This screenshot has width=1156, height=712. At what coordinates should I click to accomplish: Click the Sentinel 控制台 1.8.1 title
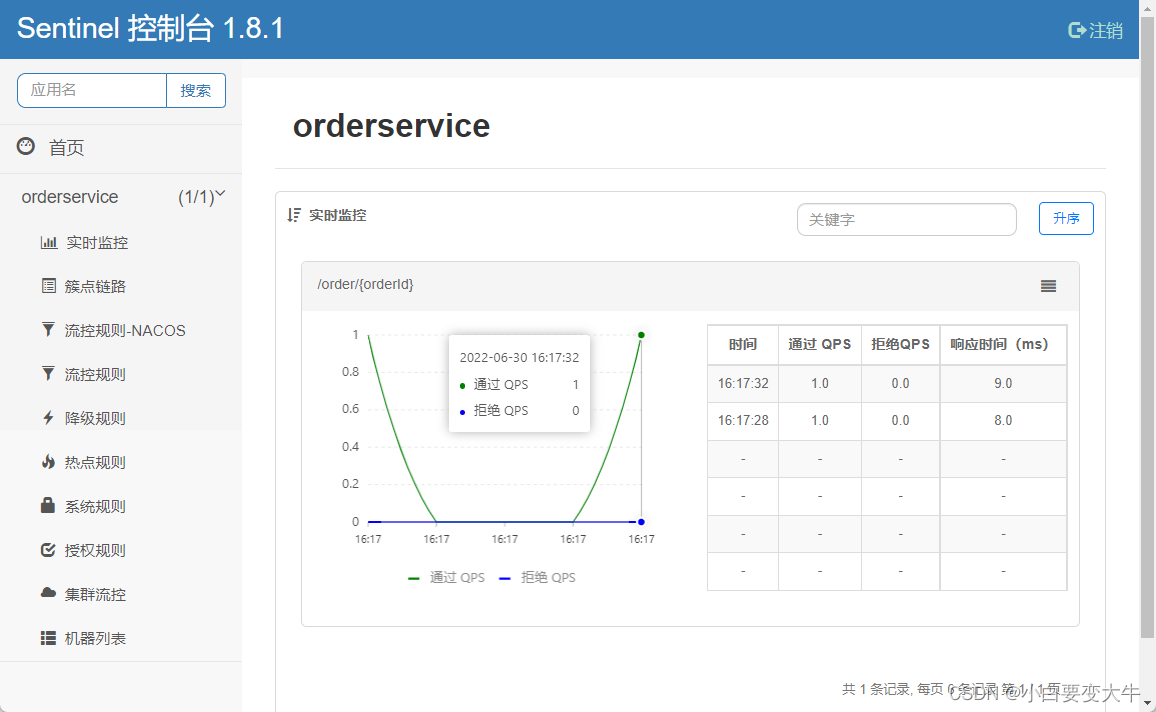(150, 29)
